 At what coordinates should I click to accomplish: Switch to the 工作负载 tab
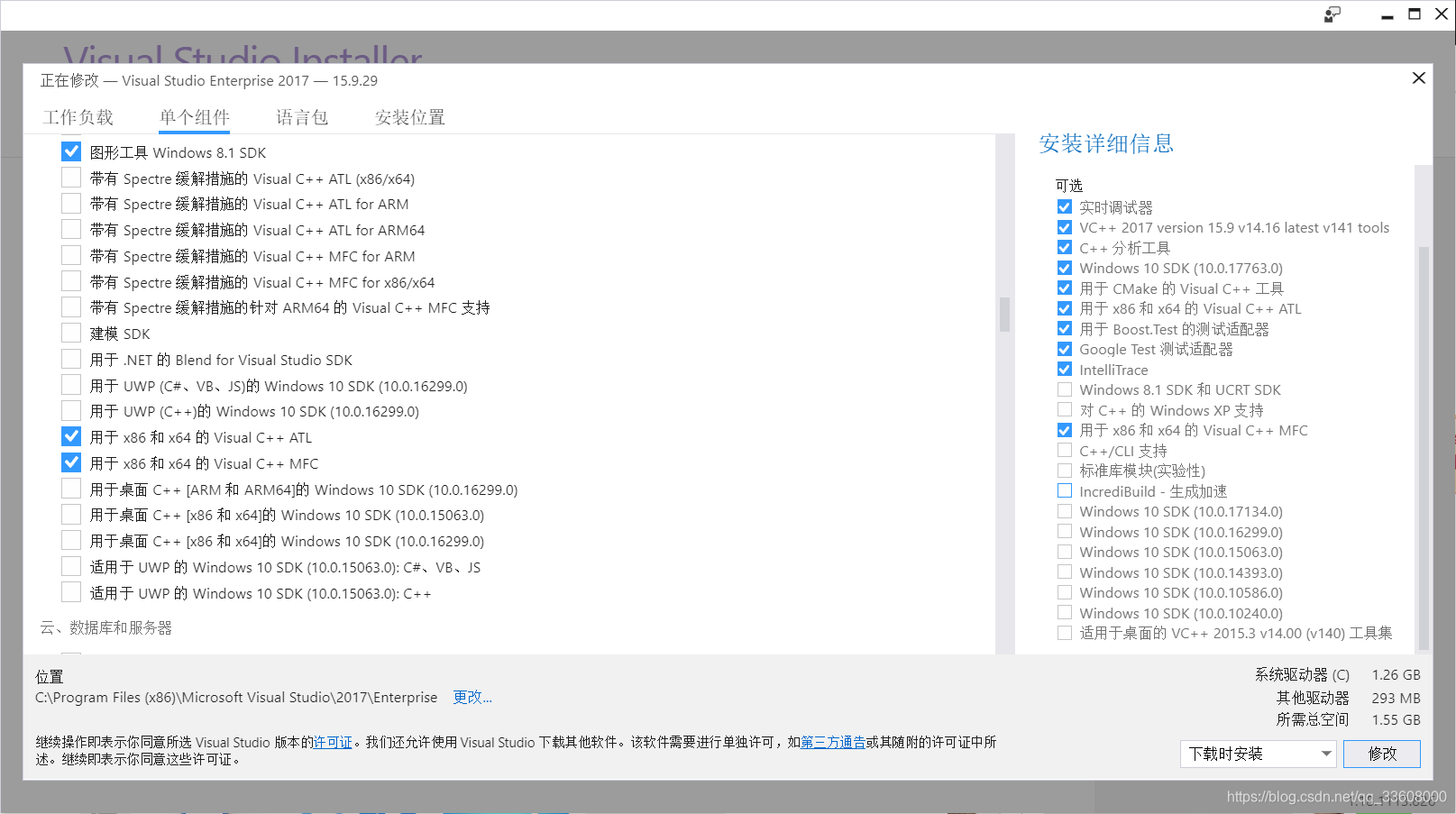(x=78, y=117)
